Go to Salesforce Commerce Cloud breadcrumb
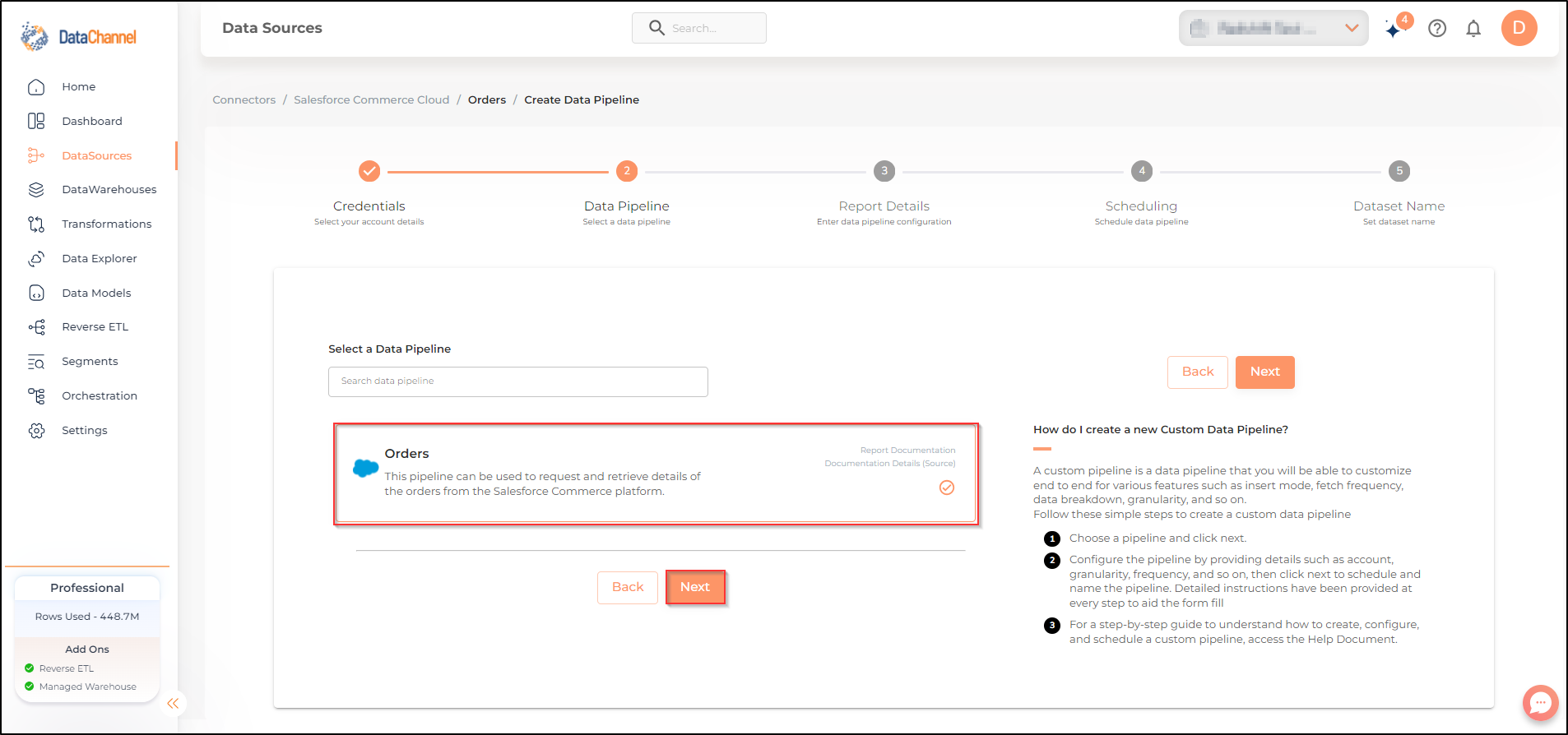The width and height of the screenshot is (1568, 735). tap(372, 99)
